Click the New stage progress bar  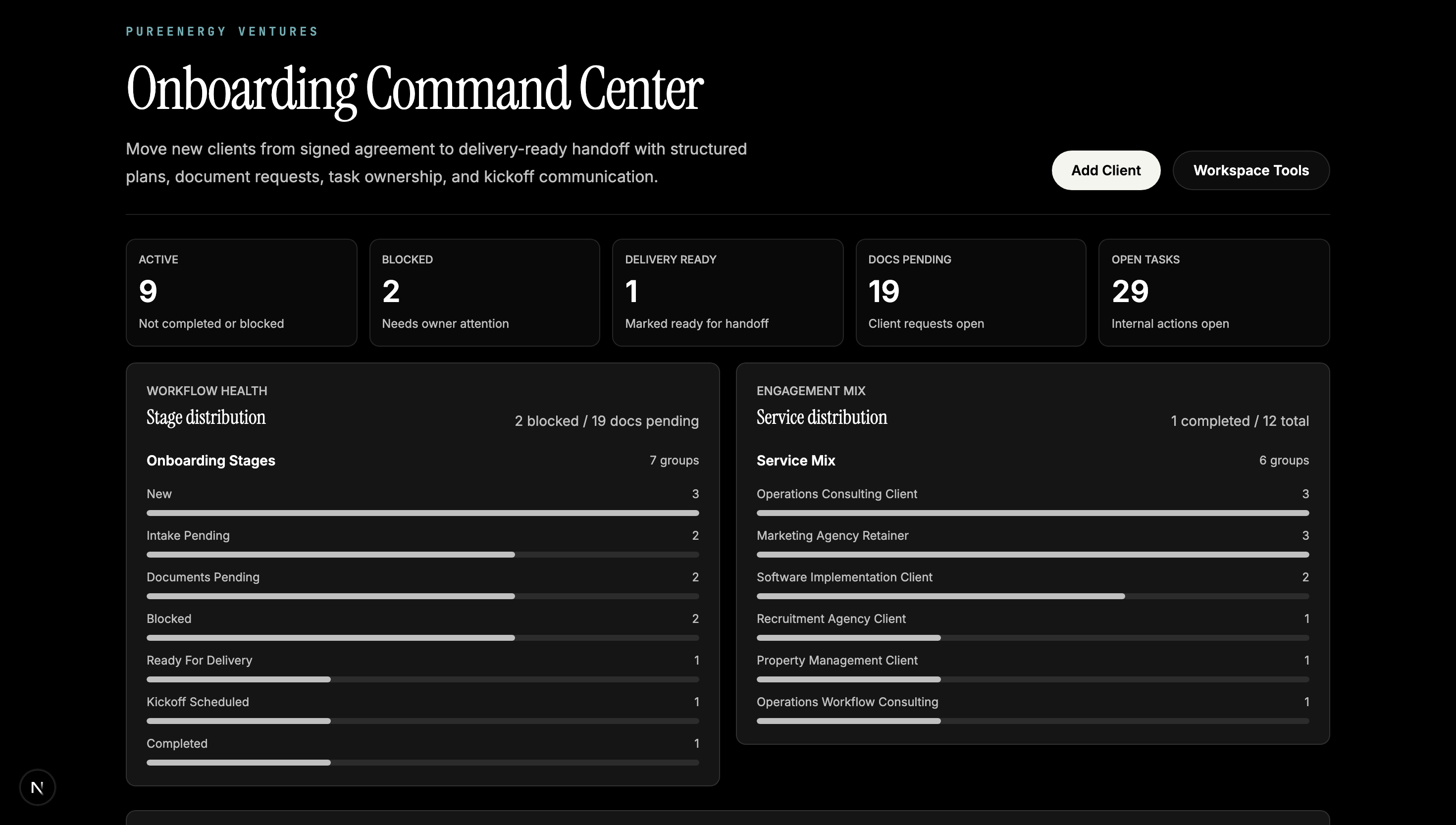[x=422, y=513]
